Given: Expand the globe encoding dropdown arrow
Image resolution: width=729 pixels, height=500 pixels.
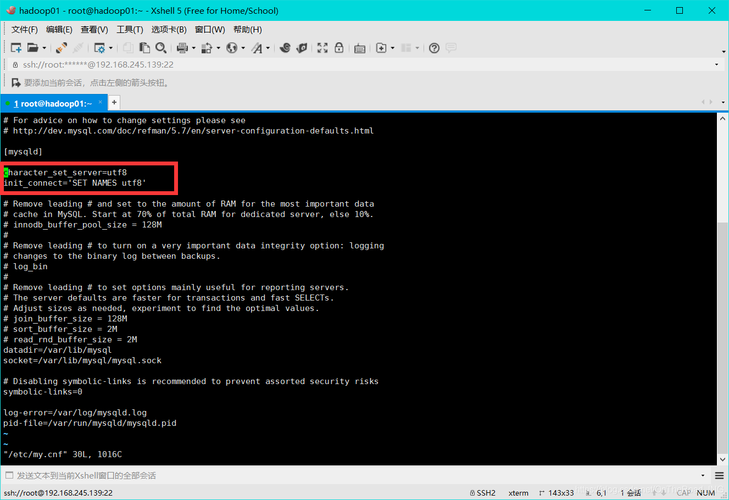Looking at the screenshot, I should pos(243,48).
